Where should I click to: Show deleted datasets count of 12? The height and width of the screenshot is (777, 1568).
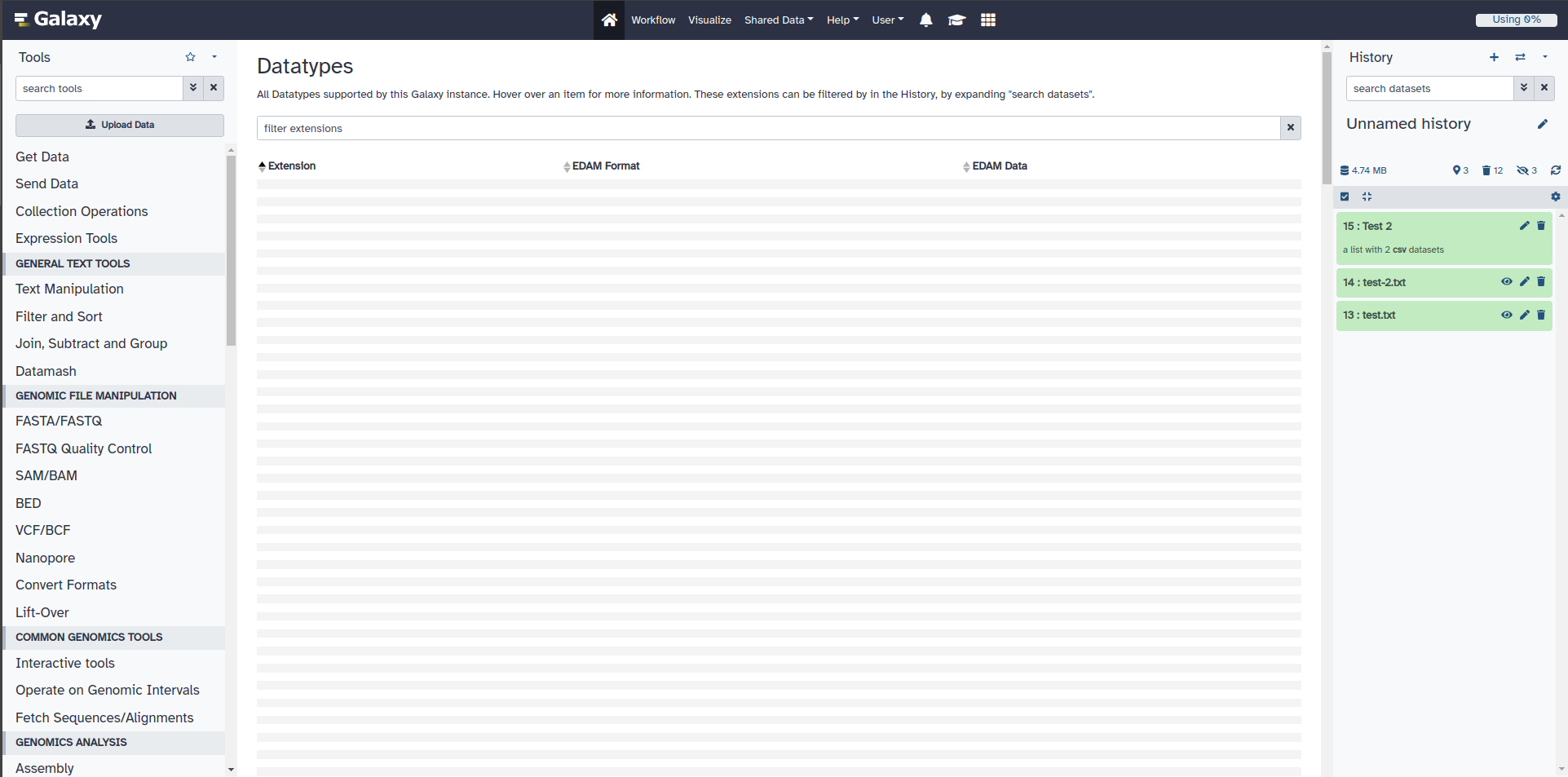pos(1492,170)
